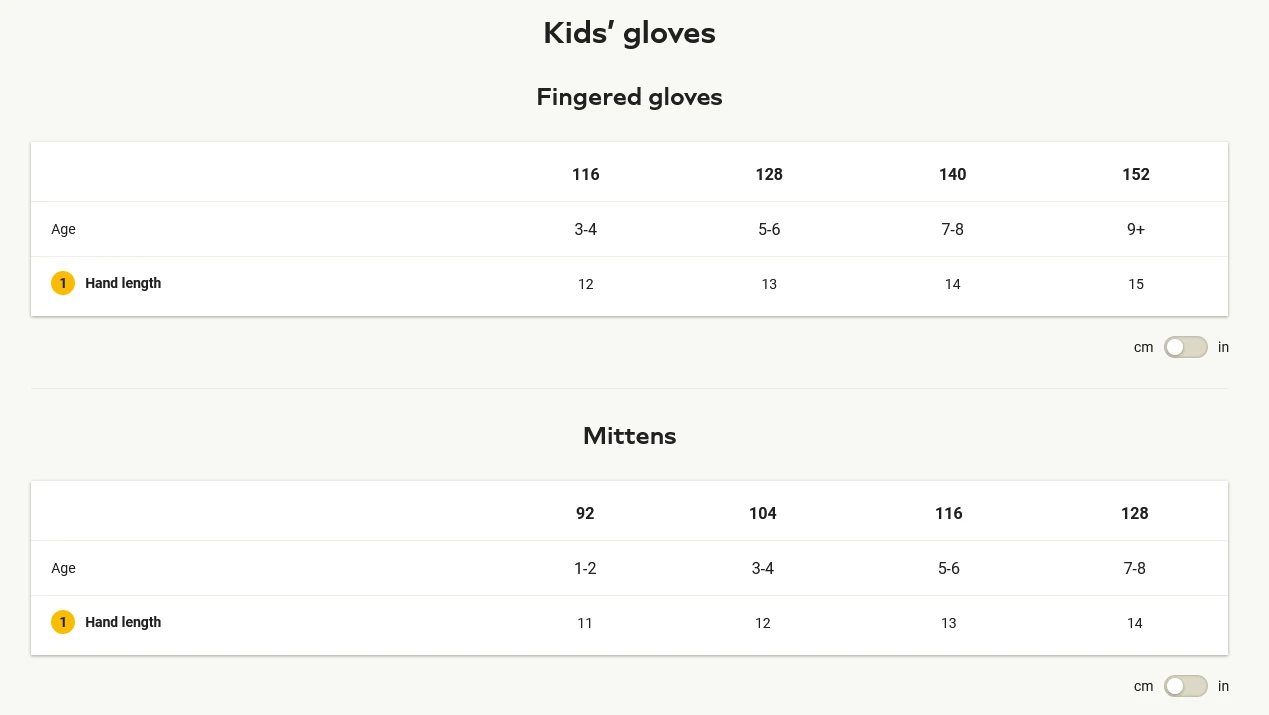The image size is (1269, 715).
Task: Click the Mittens section heading
Action: click(x=629, y=436)
